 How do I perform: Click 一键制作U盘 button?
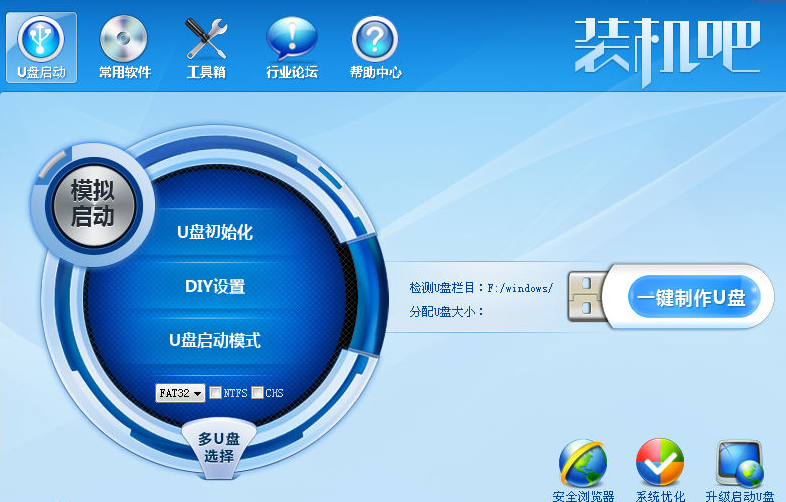tap(694, 297)
